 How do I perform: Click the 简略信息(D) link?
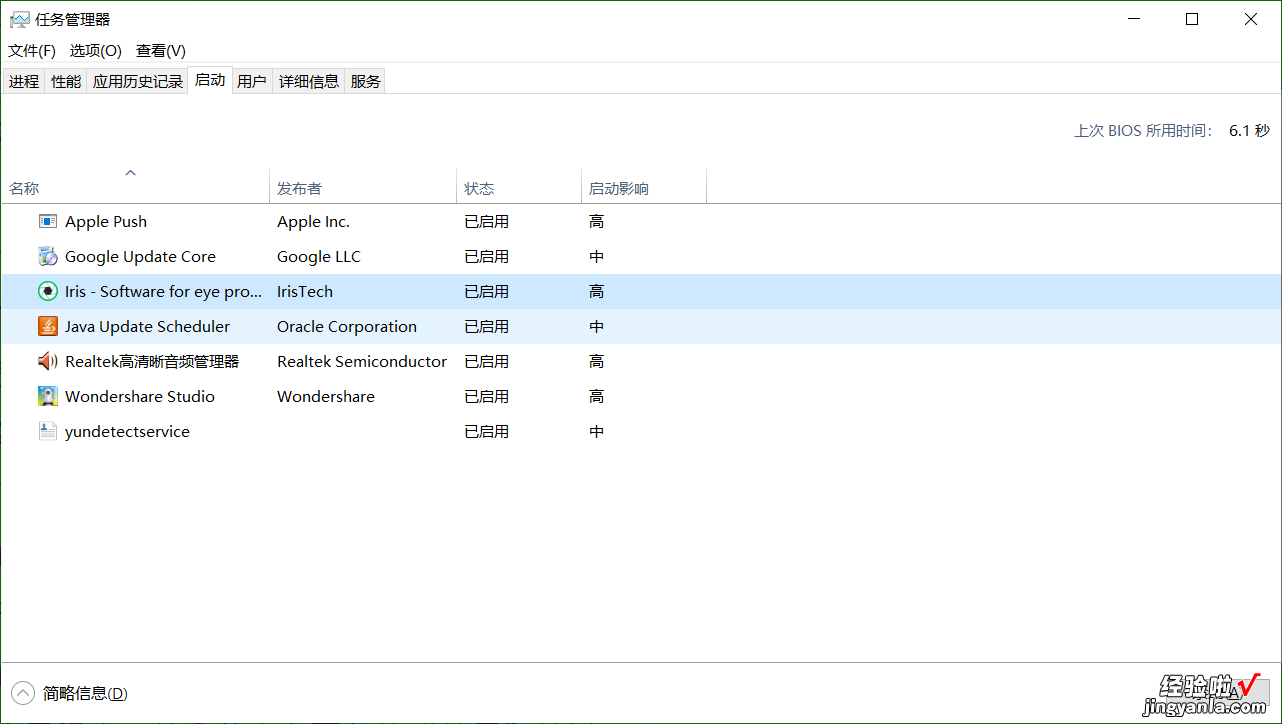click(85, 693)
